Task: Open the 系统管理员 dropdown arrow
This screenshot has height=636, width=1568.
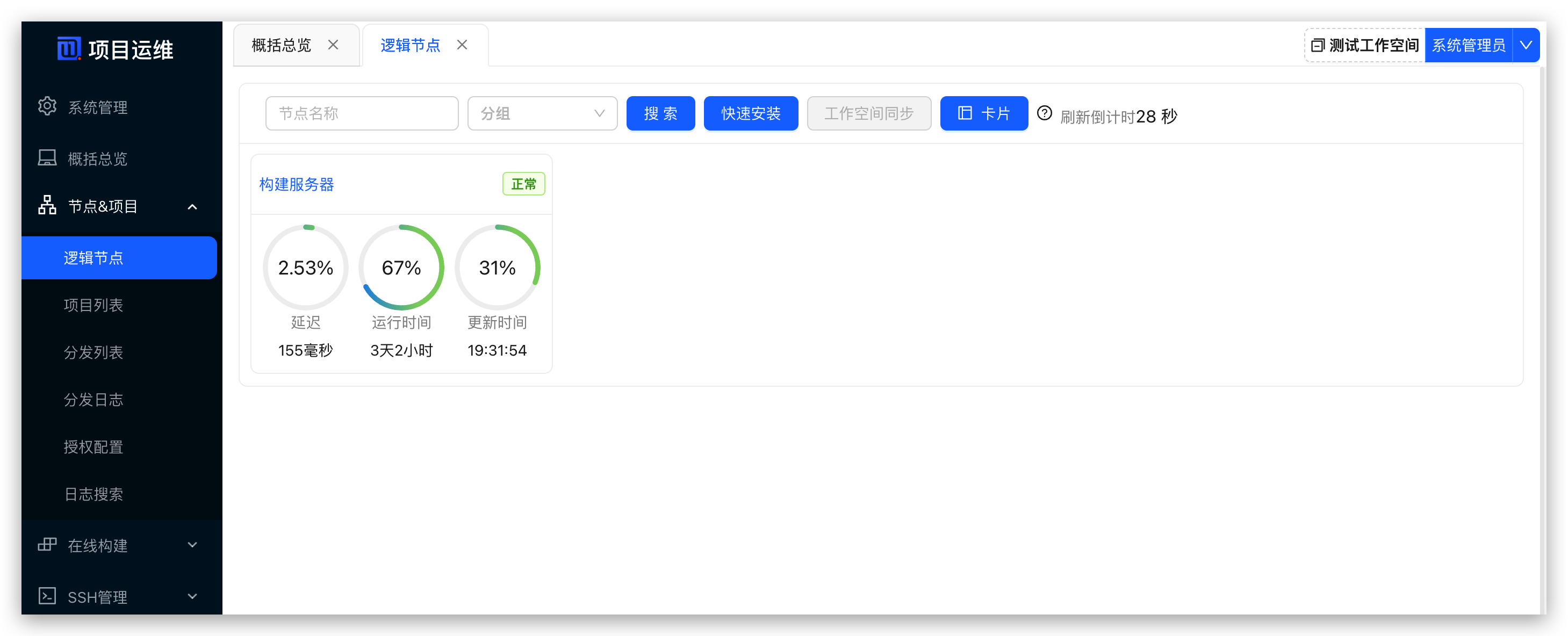Action: tap(1526, 45)
